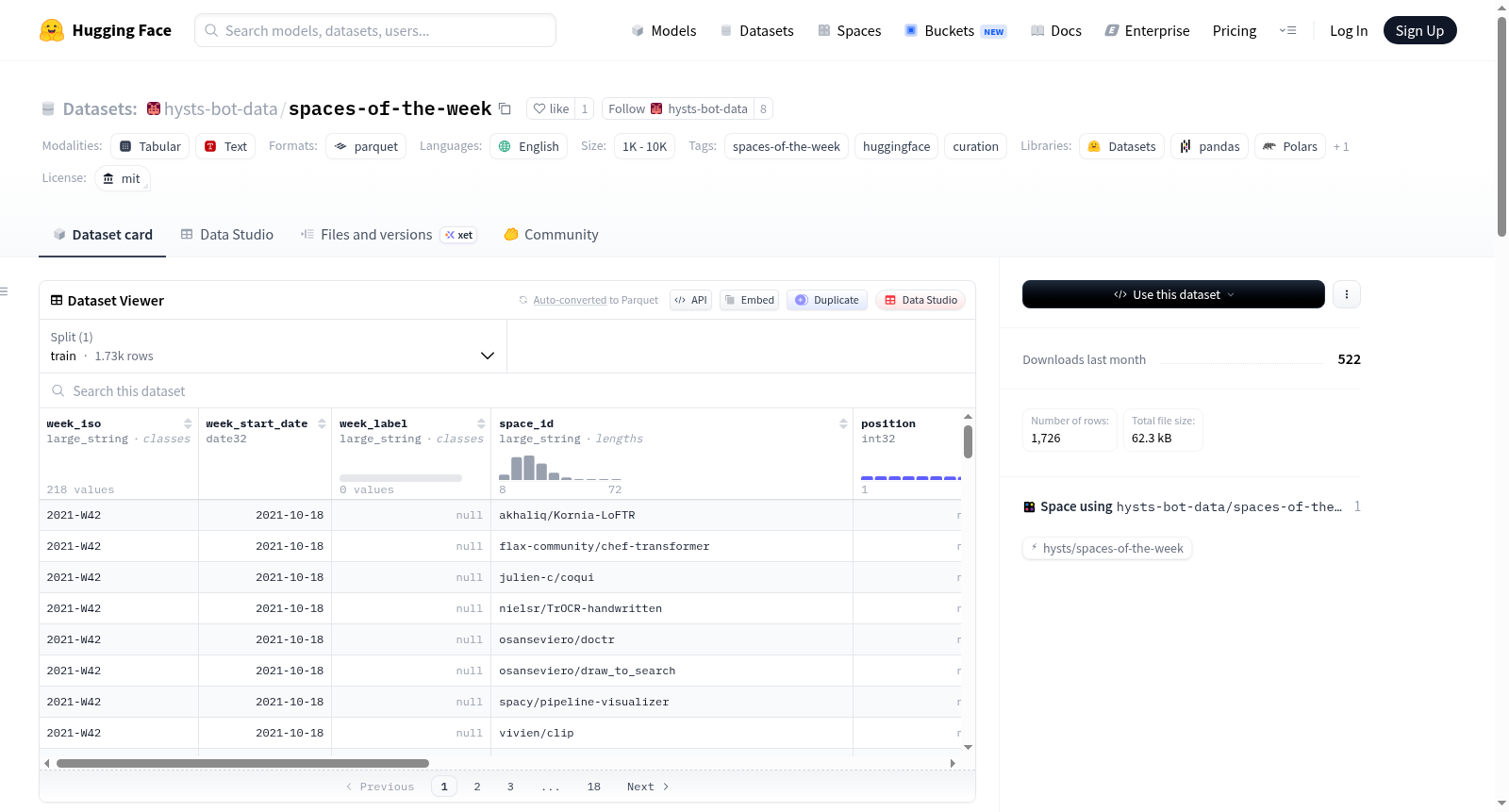The height and width of the screenshot is (812, 1509).
Task: Open Docs in top navigation
Action: pyautogui.click(x=1056, y=30)
